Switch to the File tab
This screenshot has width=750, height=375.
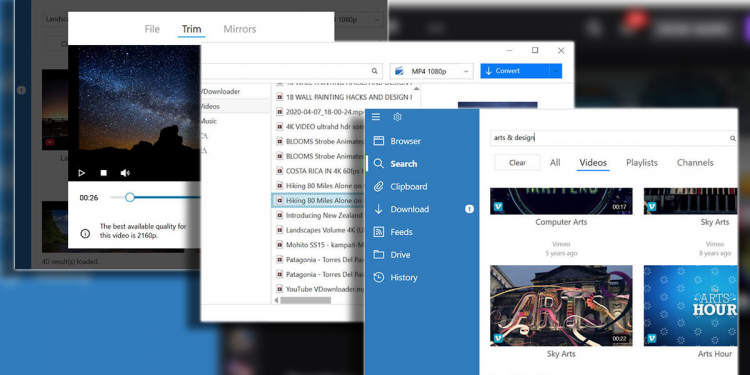click(x=152, y=29)
